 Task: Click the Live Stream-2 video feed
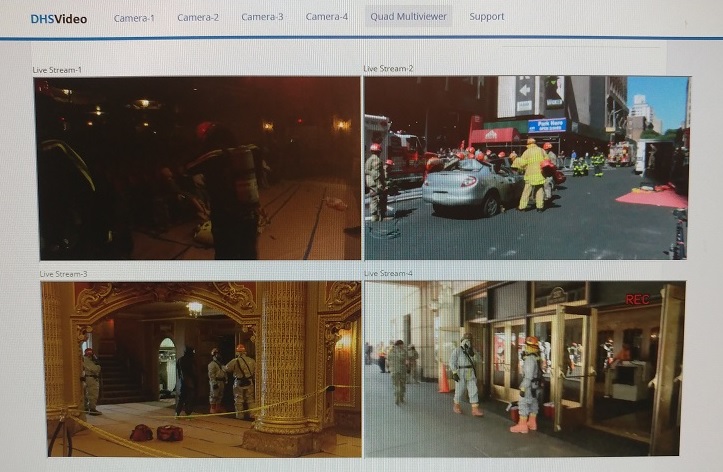point(526,168)
